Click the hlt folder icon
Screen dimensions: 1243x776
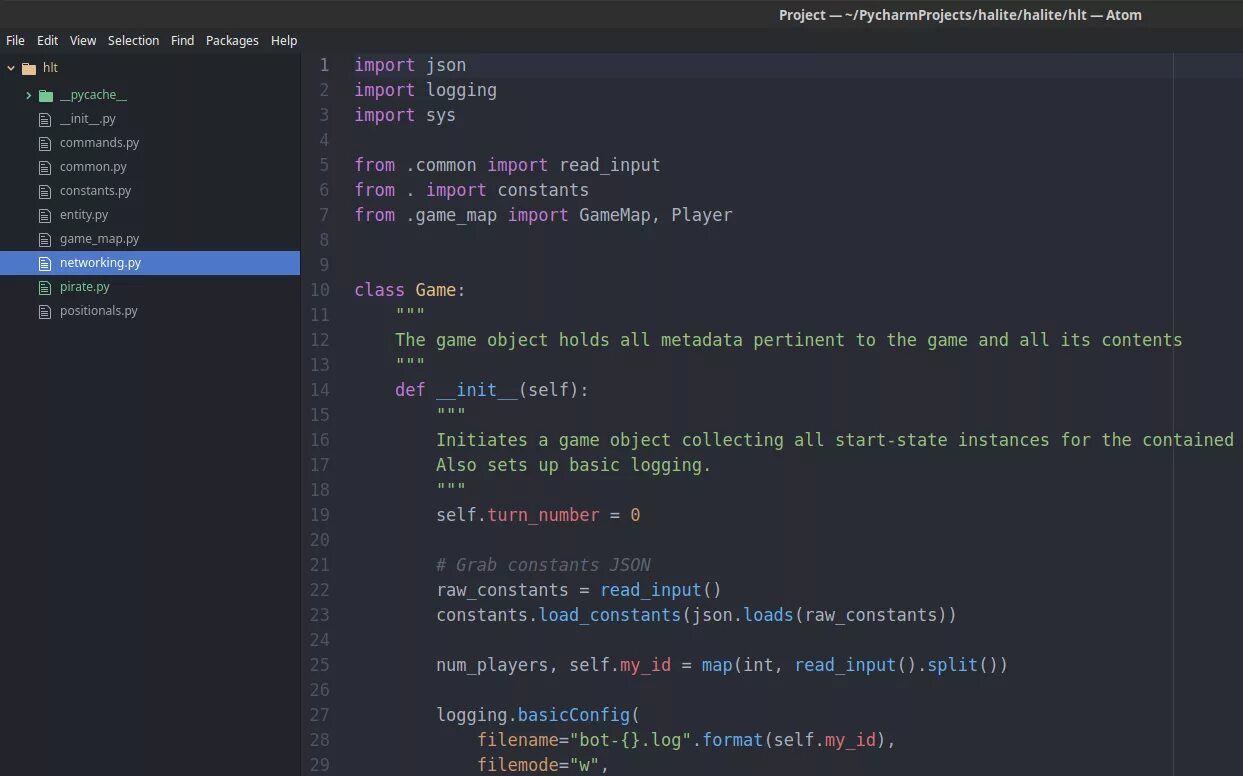[x=28, y=68]
